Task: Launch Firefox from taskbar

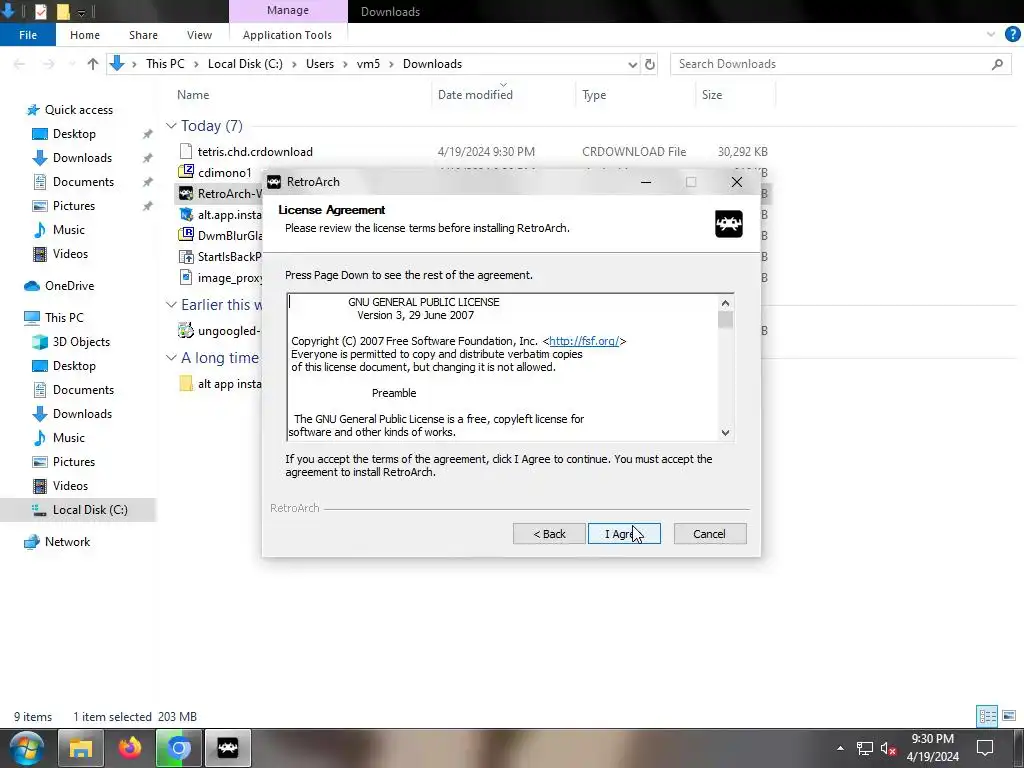Action: click(x=130, y=748)
